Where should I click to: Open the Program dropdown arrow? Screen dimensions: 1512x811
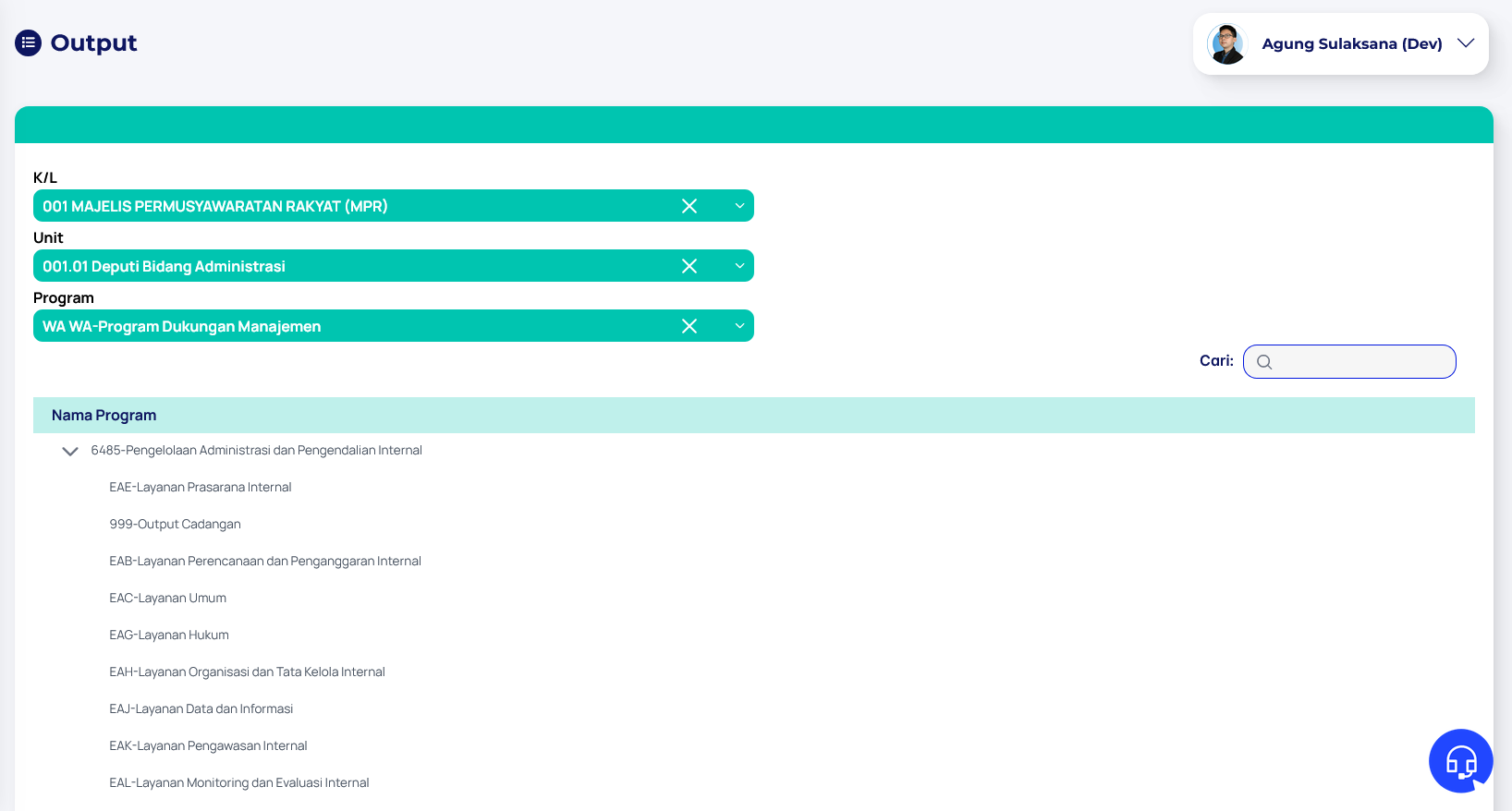pyautogui.click(x=739, y=326)
